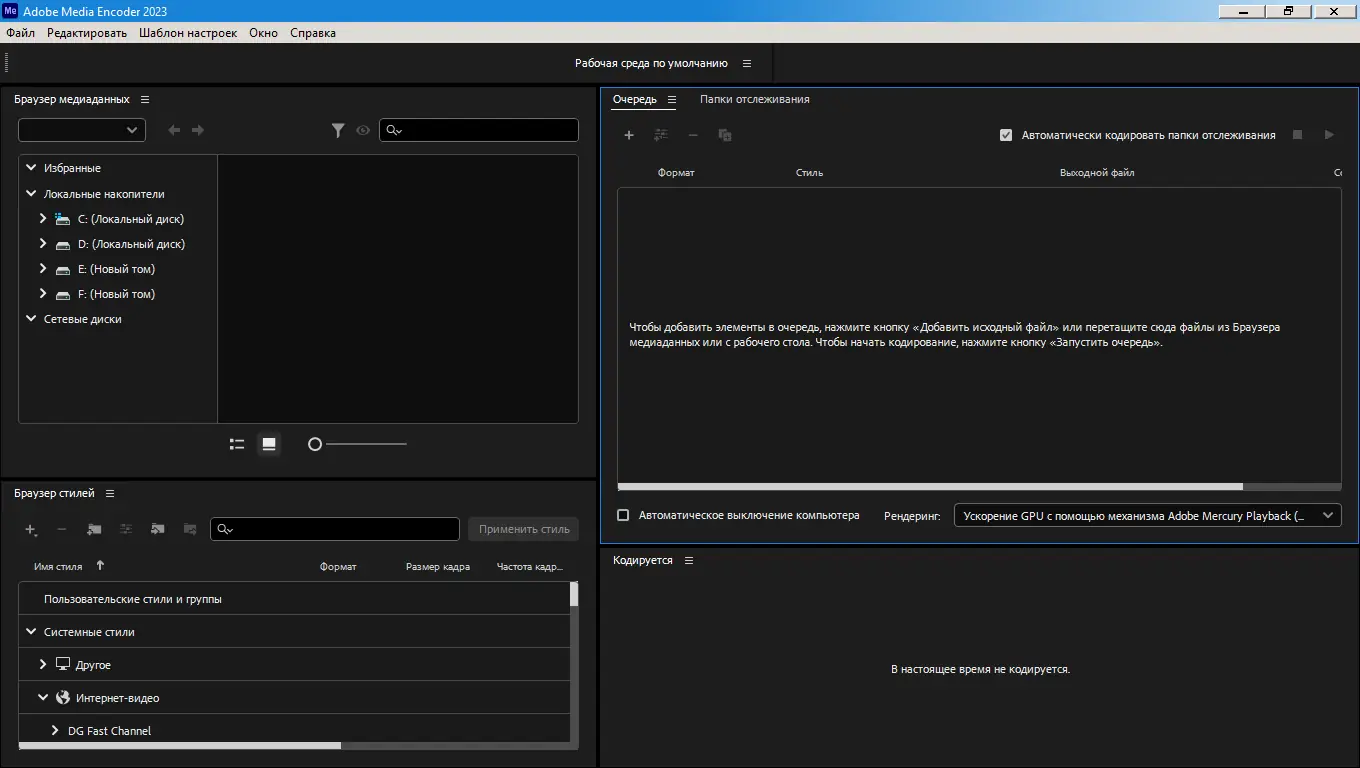Expand DG Fast Channel style group
The image size is (1360, 768).
click(x=55, y=730)
